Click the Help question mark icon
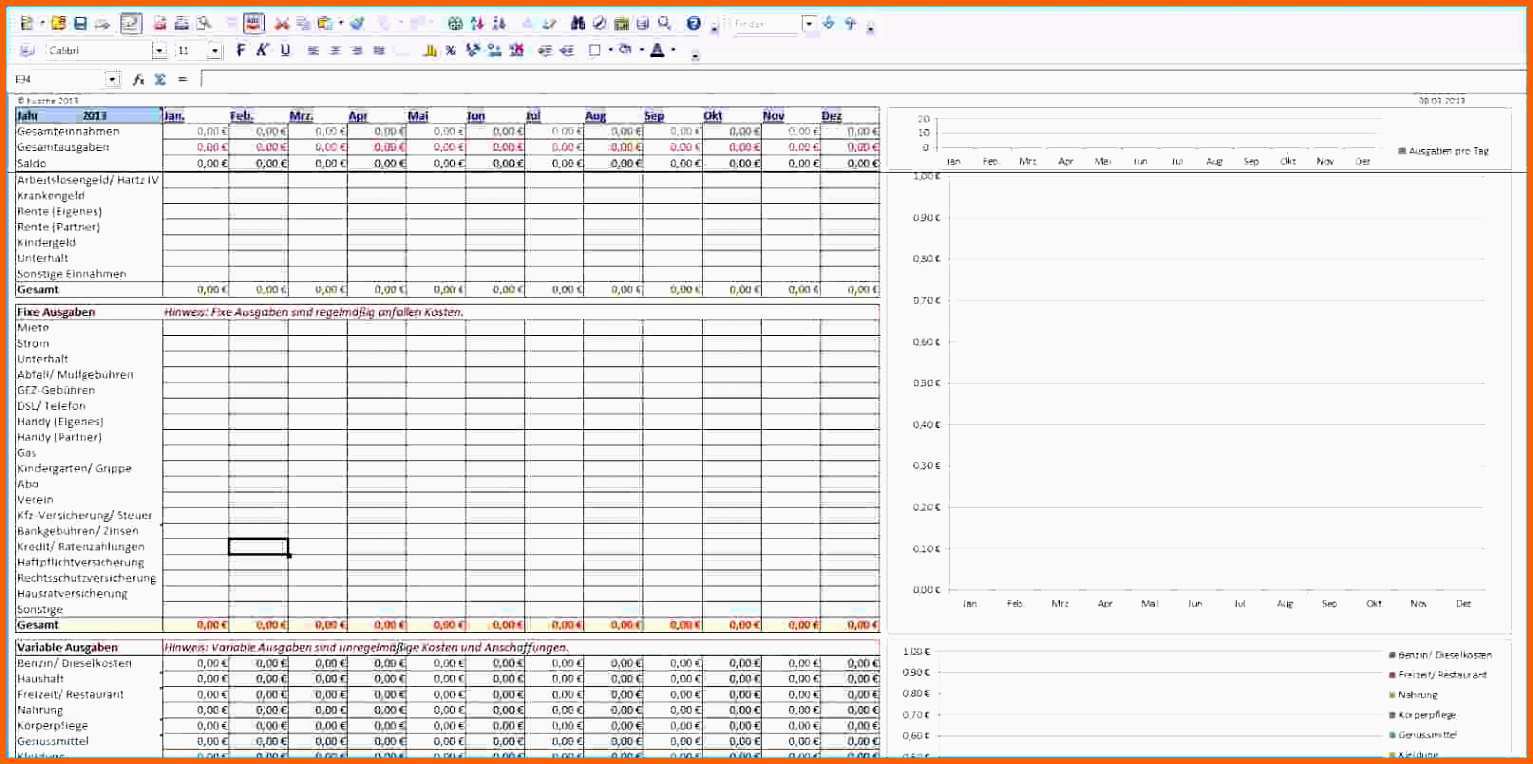 693,23
